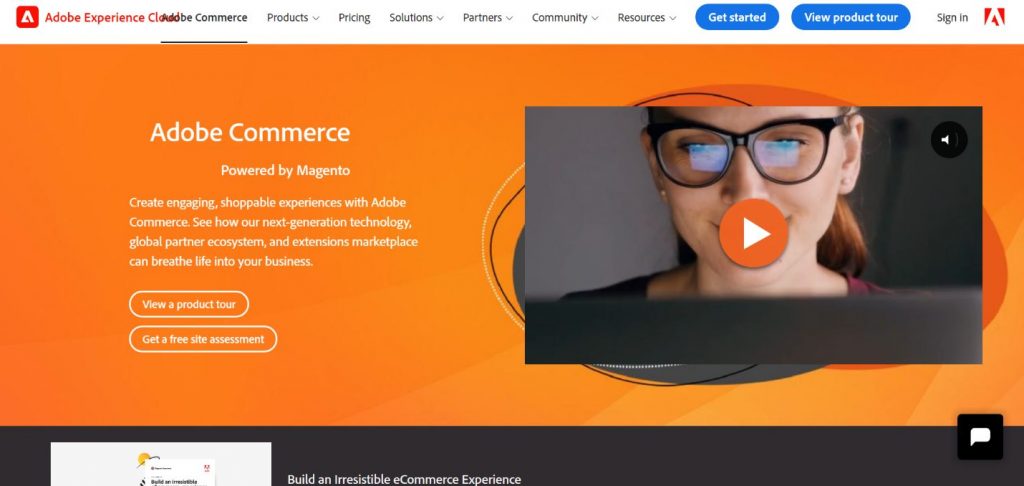Screen dimensions: 1024x486
Task: Click View a product tour outlined button
Action: coord(189,304)
